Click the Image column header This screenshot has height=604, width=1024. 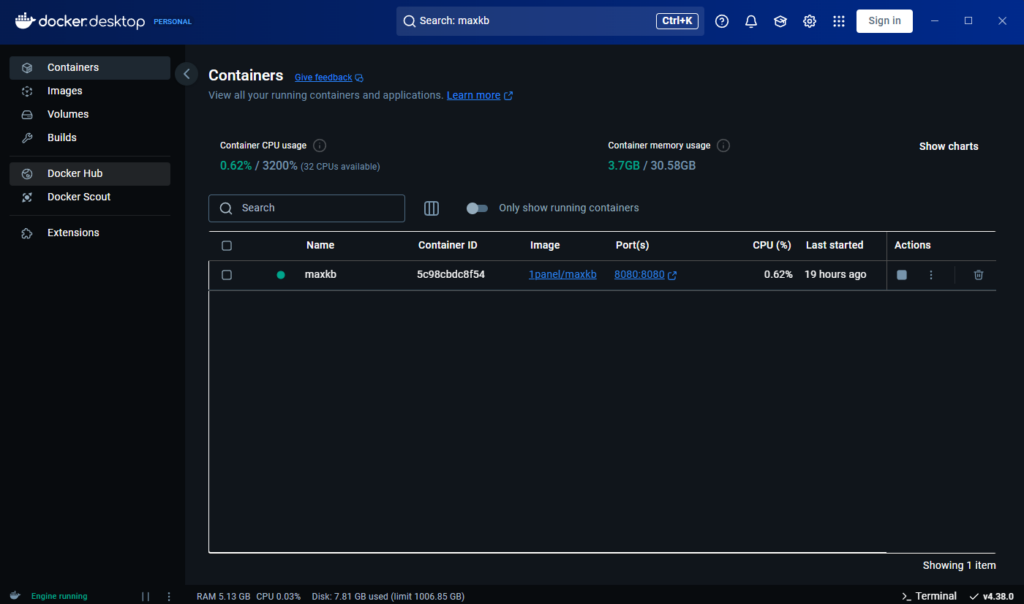pyautogui.click(x=545, y=246)
